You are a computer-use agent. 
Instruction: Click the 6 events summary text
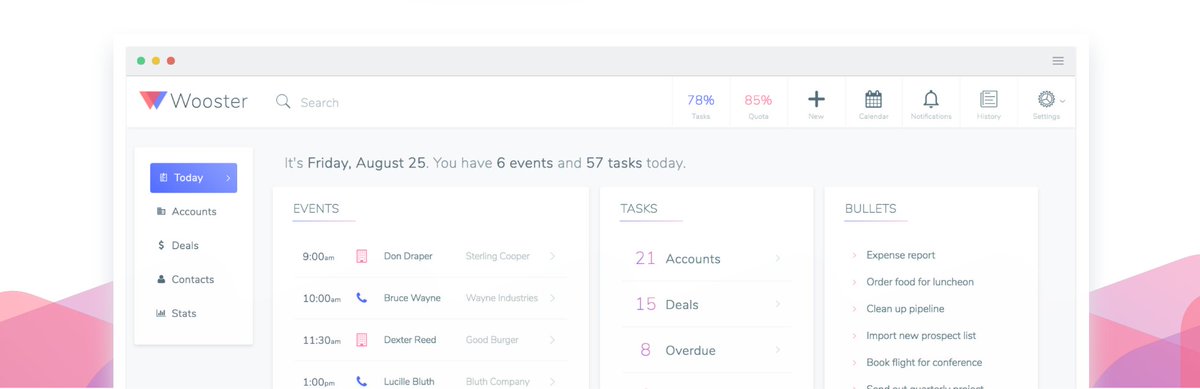pyautogui.click(x=525, y=163)
